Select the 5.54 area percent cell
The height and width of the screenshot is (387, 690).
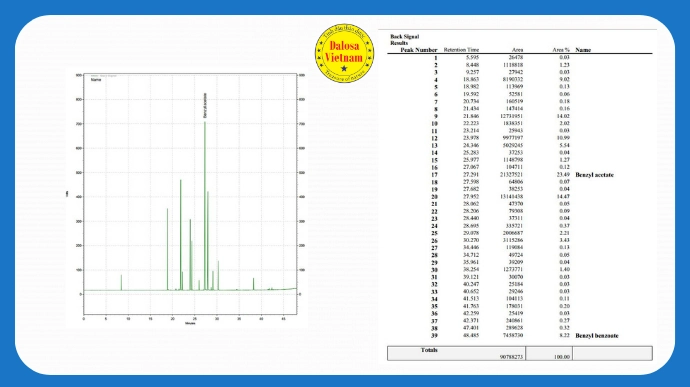pyautogui.click(x=565, y=145)
